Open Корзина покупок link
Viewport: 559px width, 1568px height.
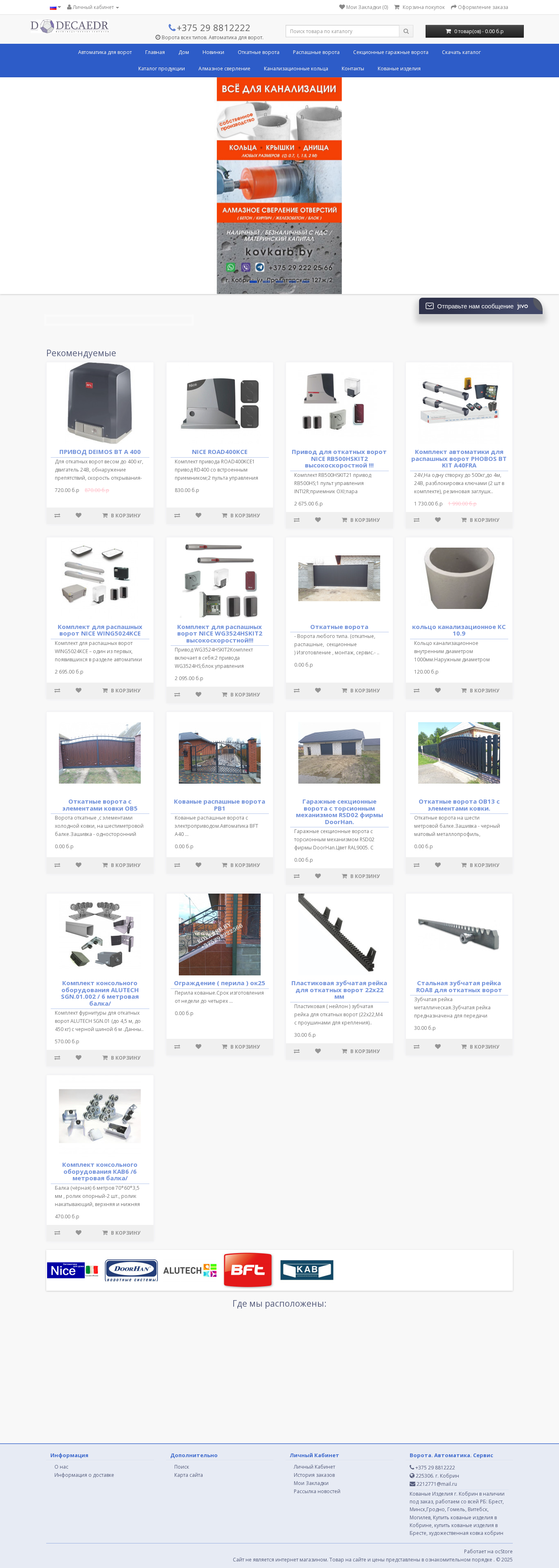419,7
